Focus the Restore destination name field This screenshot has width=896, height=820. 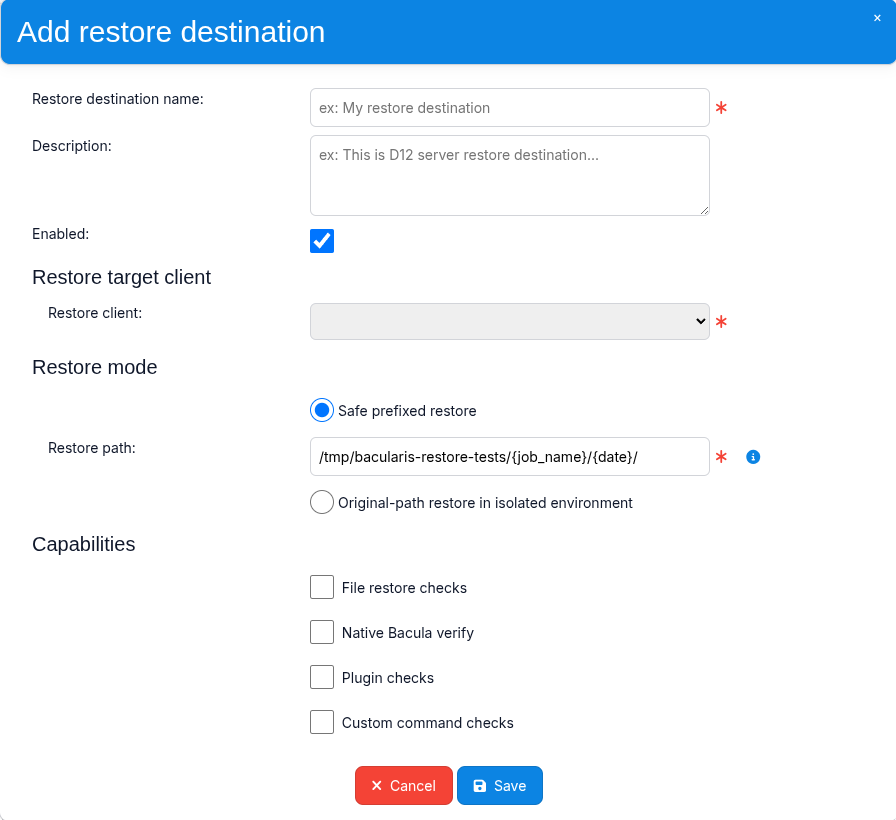click(x=509, y=107)
